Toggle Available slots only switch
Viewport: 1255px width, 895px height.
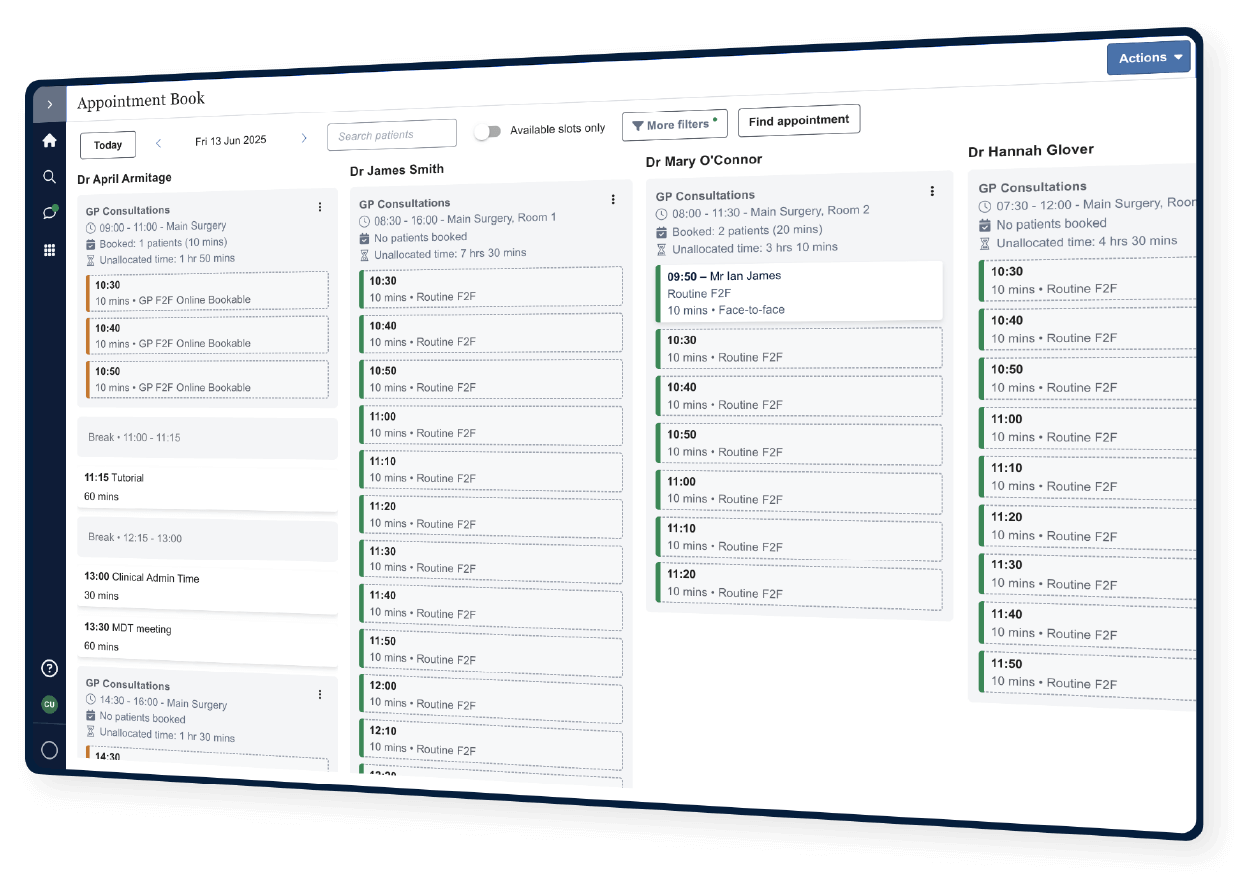(487, 131)
